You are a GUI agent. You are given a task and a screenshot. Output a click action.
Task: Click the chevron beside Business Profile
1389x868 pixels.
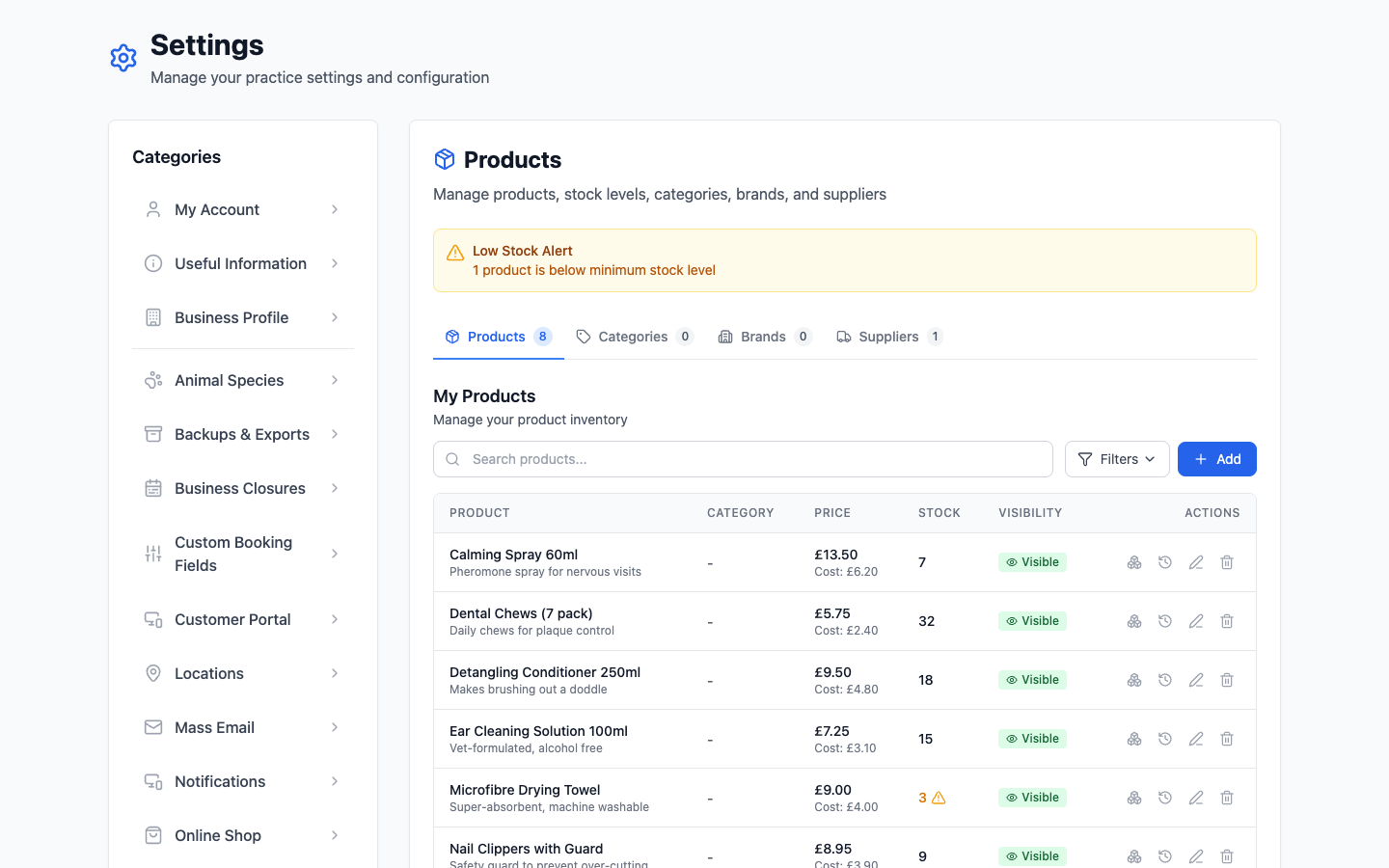pos(335,317)
